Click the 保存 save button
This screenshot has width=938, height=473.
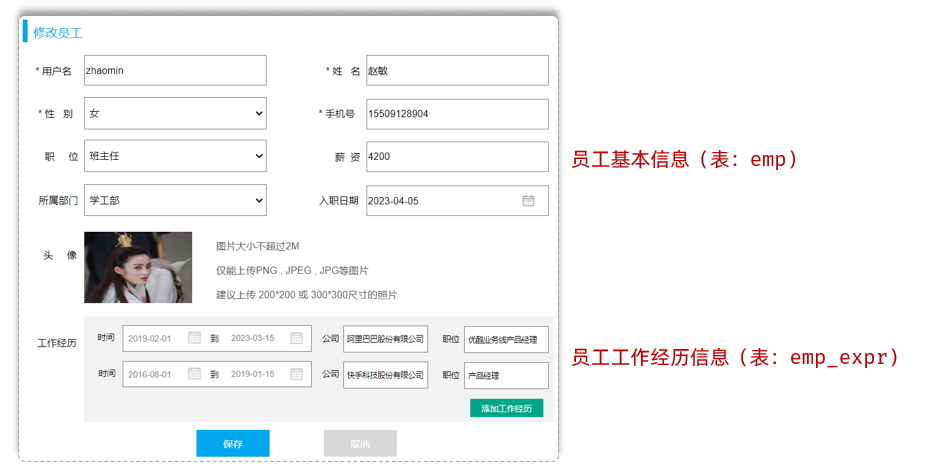232,443
